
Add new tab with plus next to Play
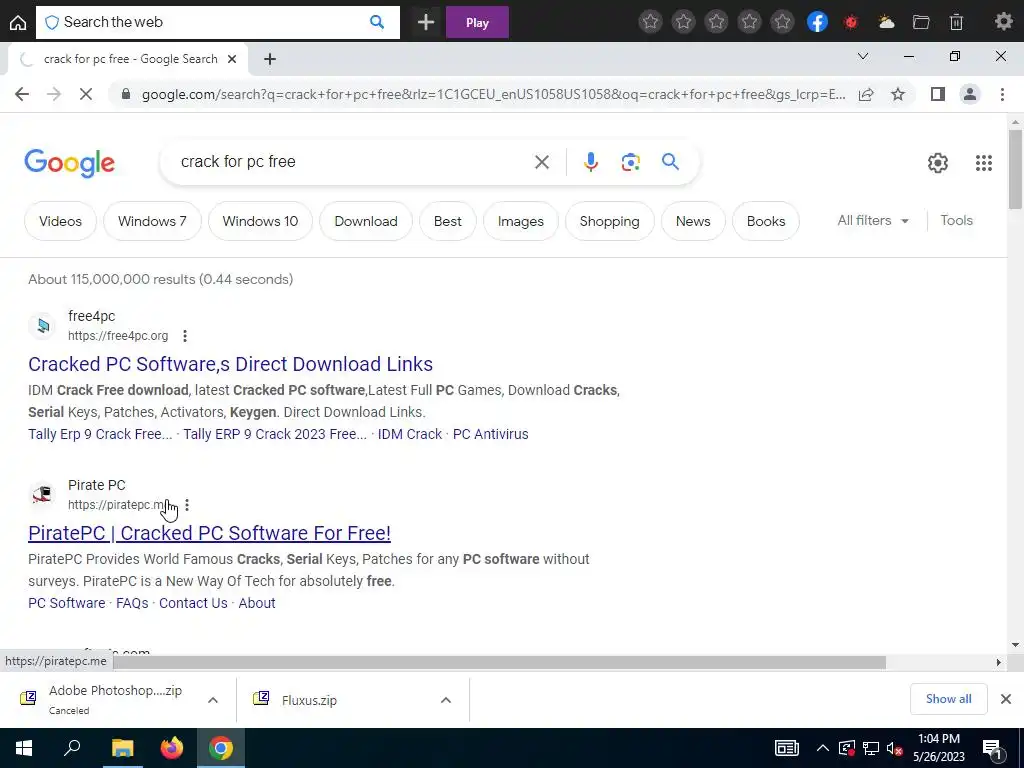pyautogui.click(x=426, y=23)
